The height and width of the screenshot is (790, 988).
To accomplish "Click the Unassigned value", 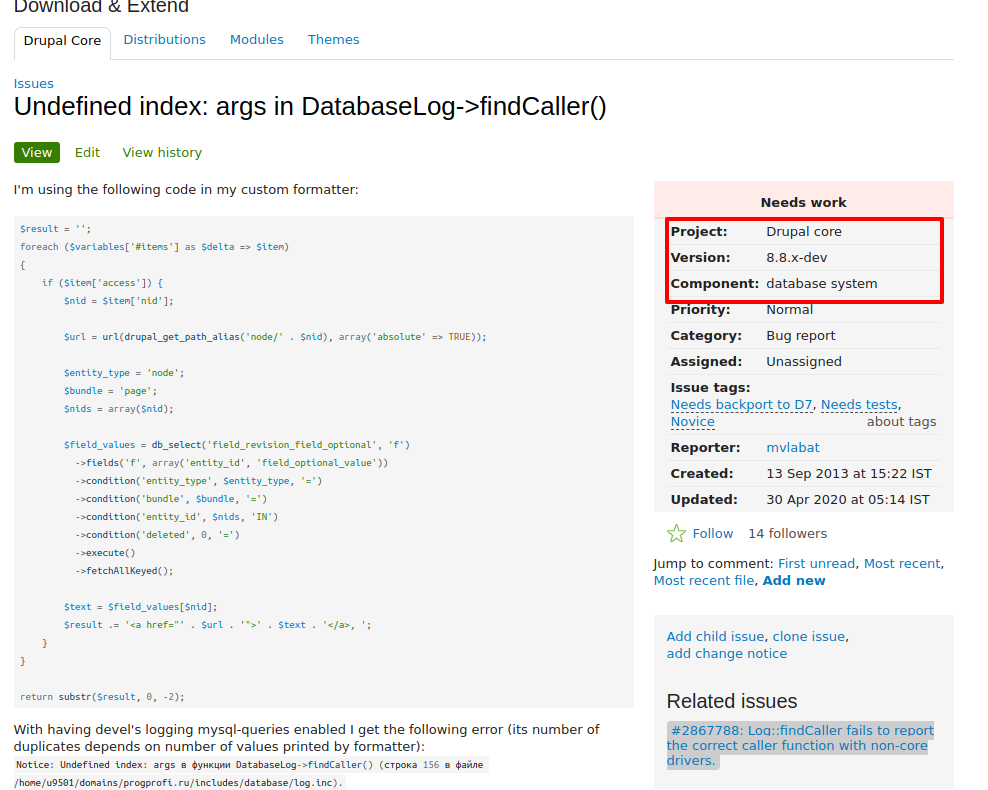I will pyautogui.click(x=804, y=361).
